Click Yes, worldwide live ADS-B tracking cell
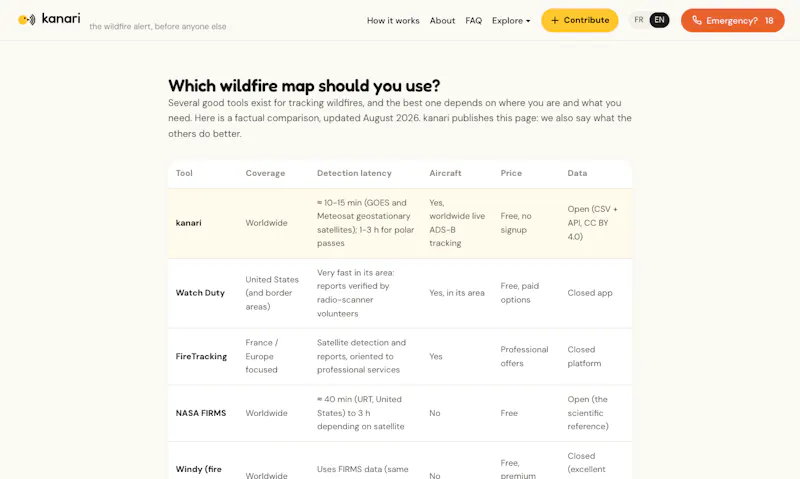800x479 pixels. pyautogui.click(x=457, y=223)
